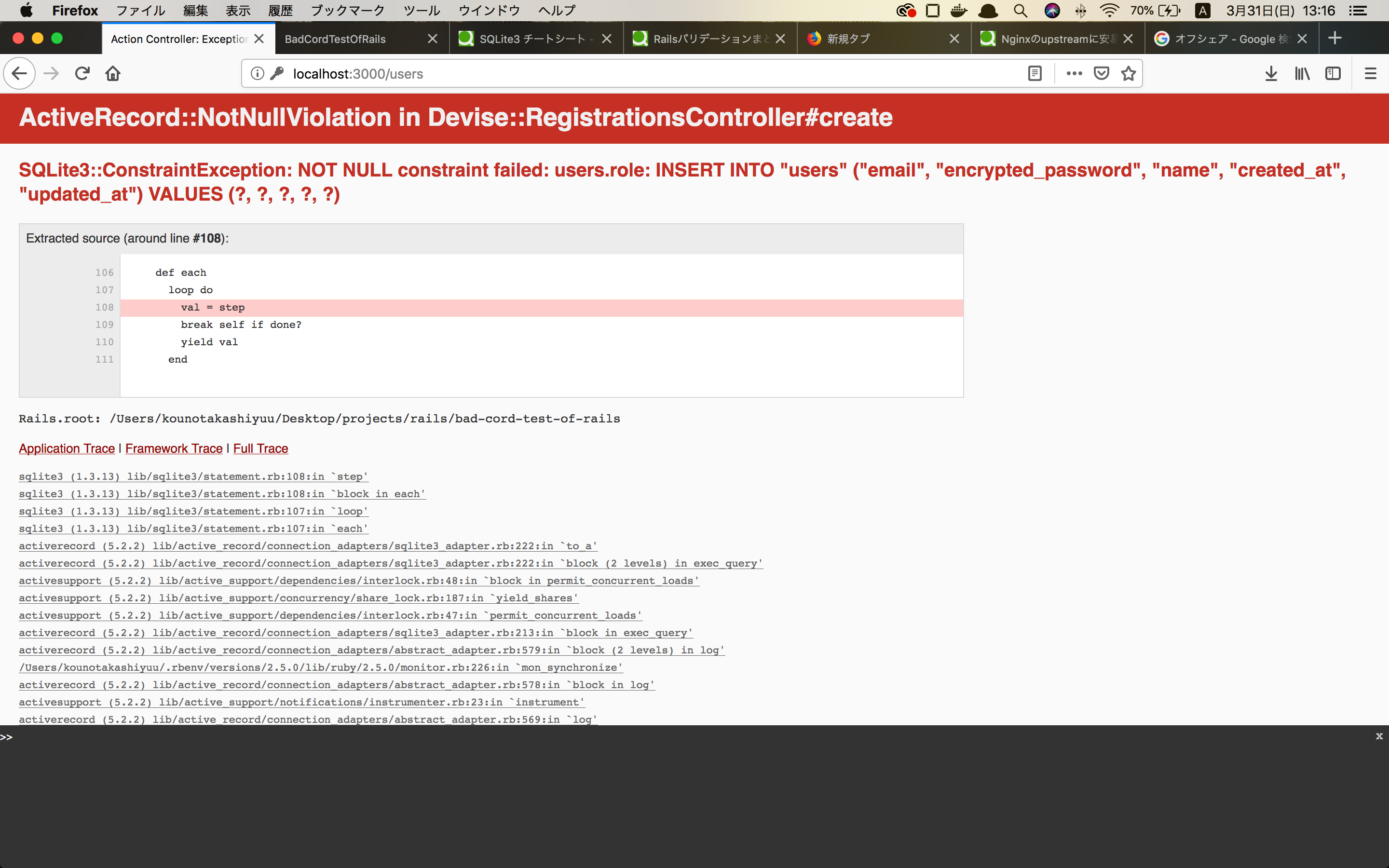Close the web console with x
Image resolution: width=1389 pixels, height=868 pixels.
point(1379,736)
